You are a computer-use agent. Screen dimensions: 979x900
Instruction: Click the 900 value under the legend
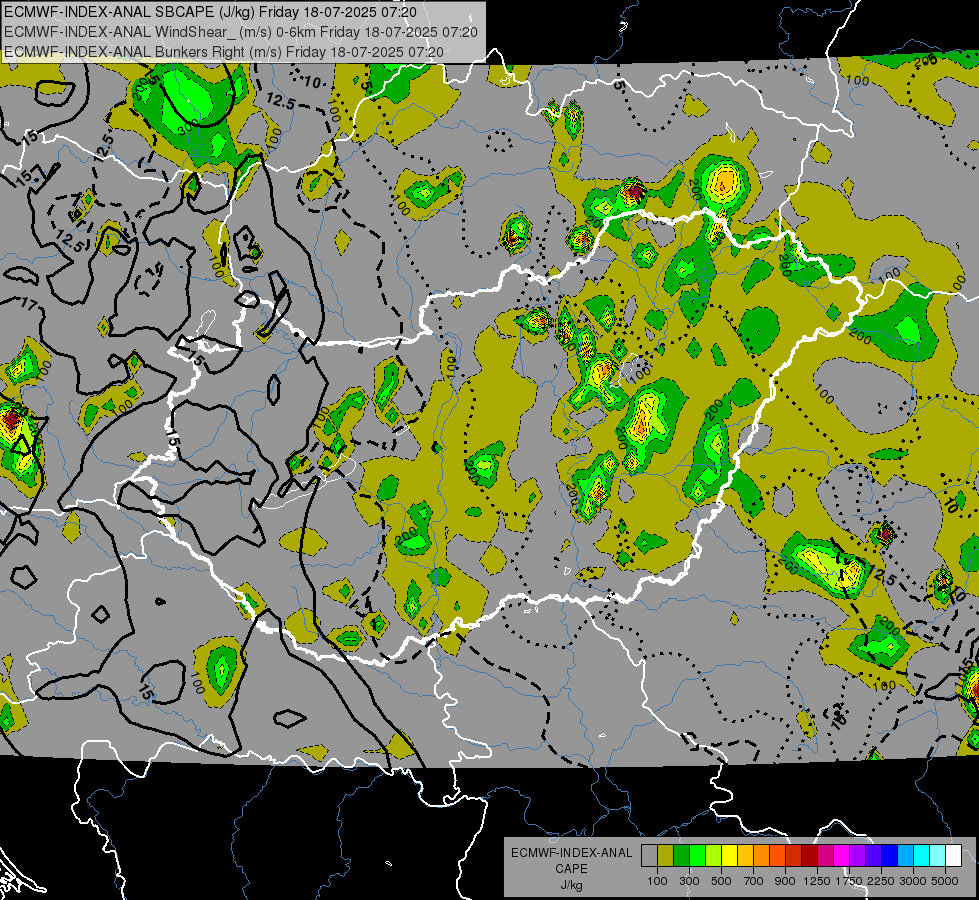coord(785,881)
